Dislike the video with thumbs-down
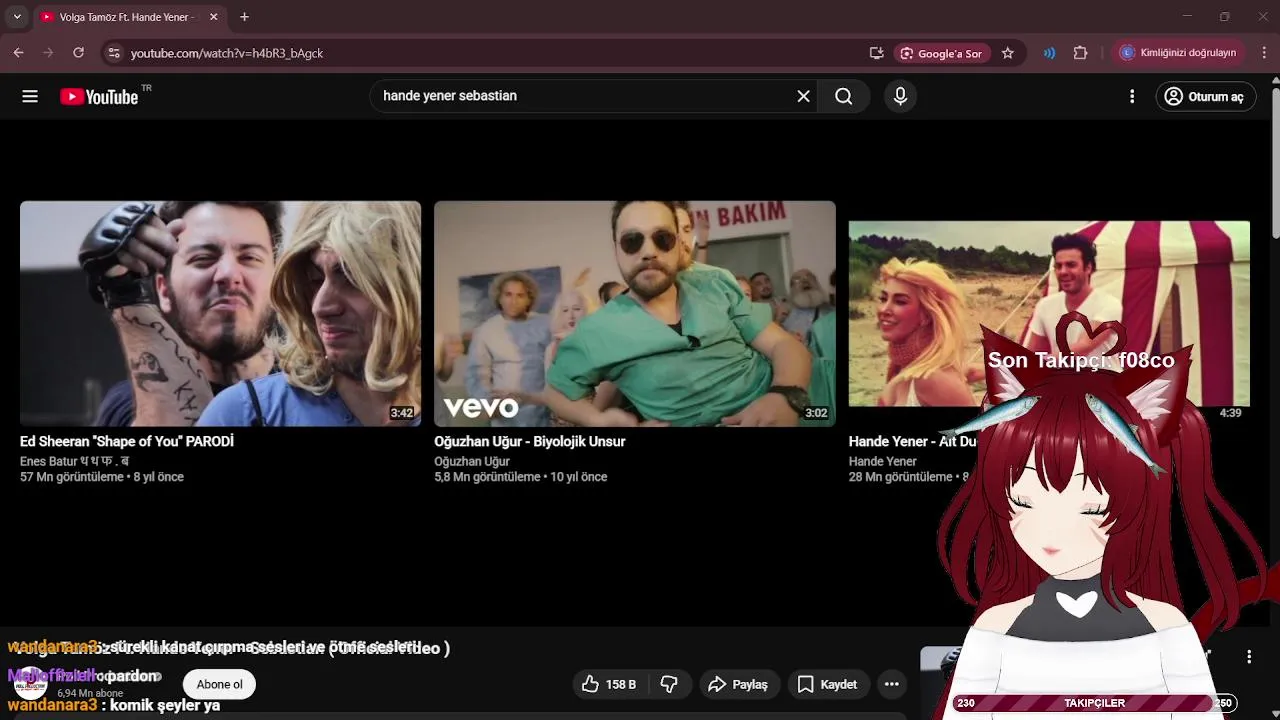 tap(669, 684)
